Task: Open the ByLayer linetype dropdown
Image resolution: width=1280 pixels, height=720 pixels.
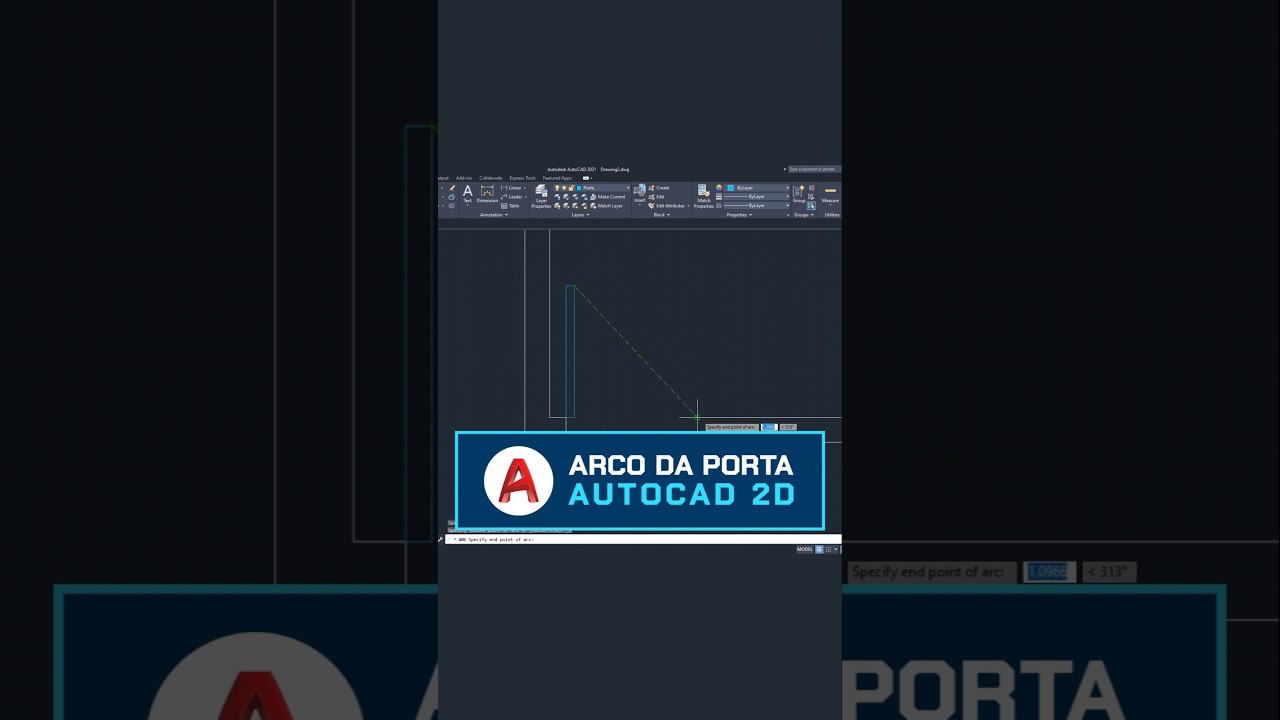Action: click(757, 206)
